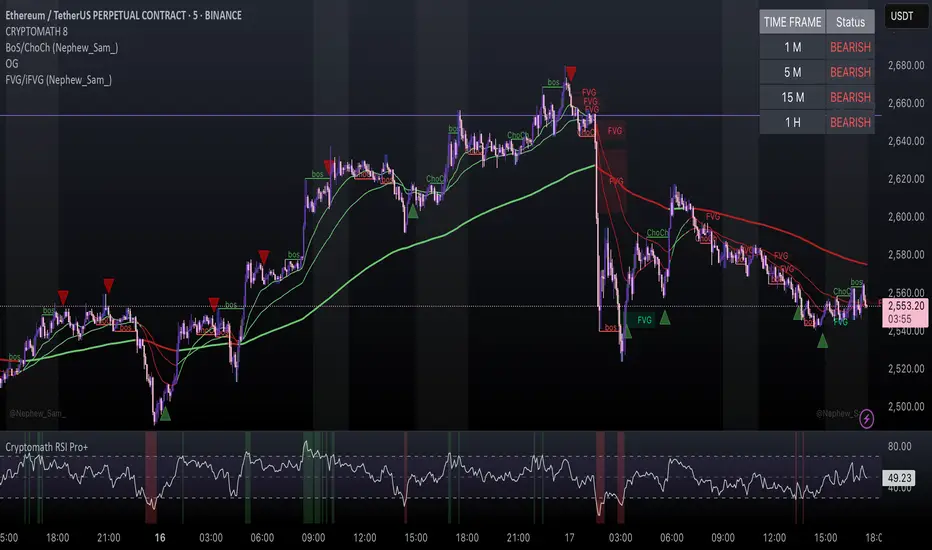Click the date 17 on time axis

tap(569, 538)
